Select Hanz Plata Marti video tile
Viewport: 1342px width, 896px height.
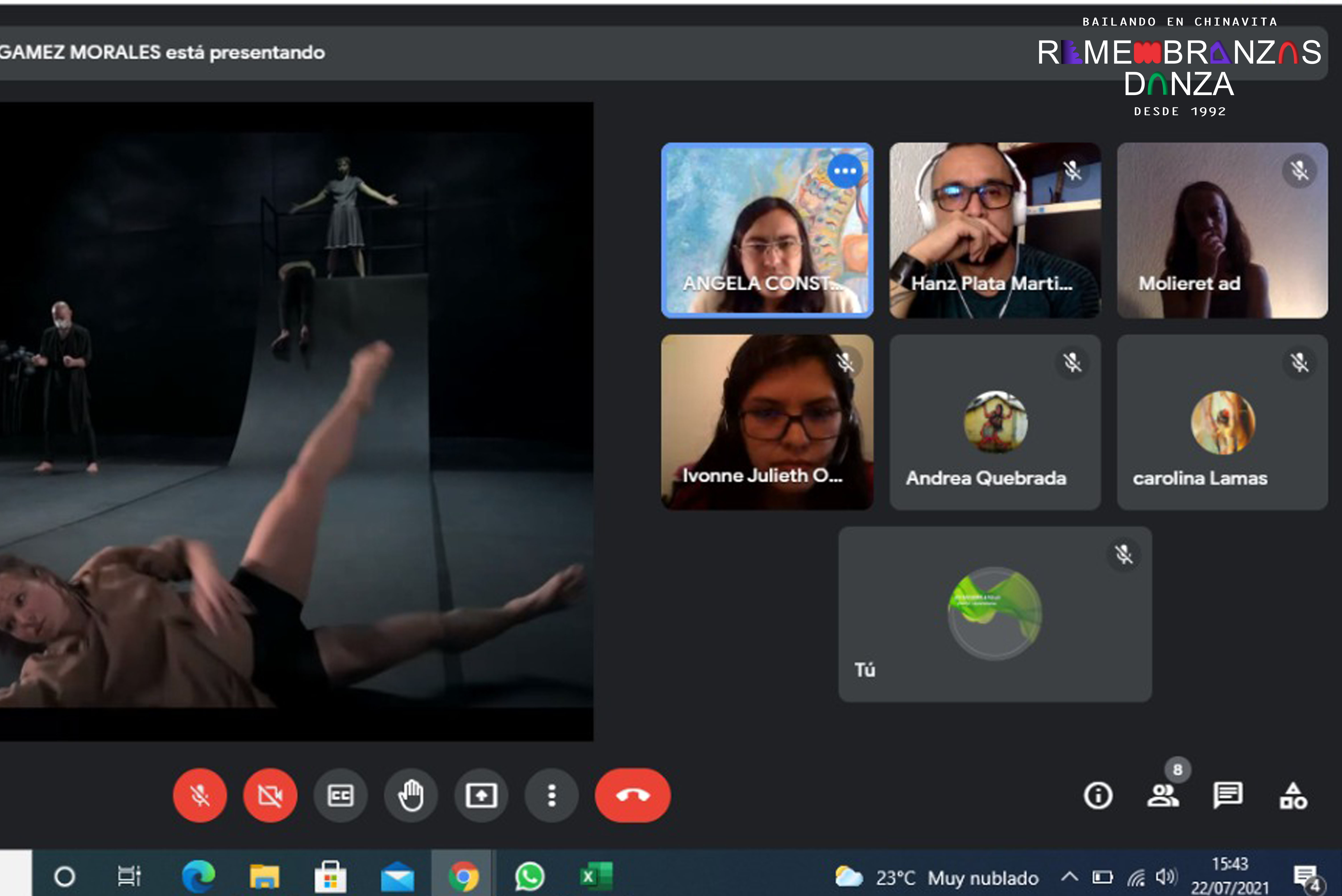click(x=995, y=230)
